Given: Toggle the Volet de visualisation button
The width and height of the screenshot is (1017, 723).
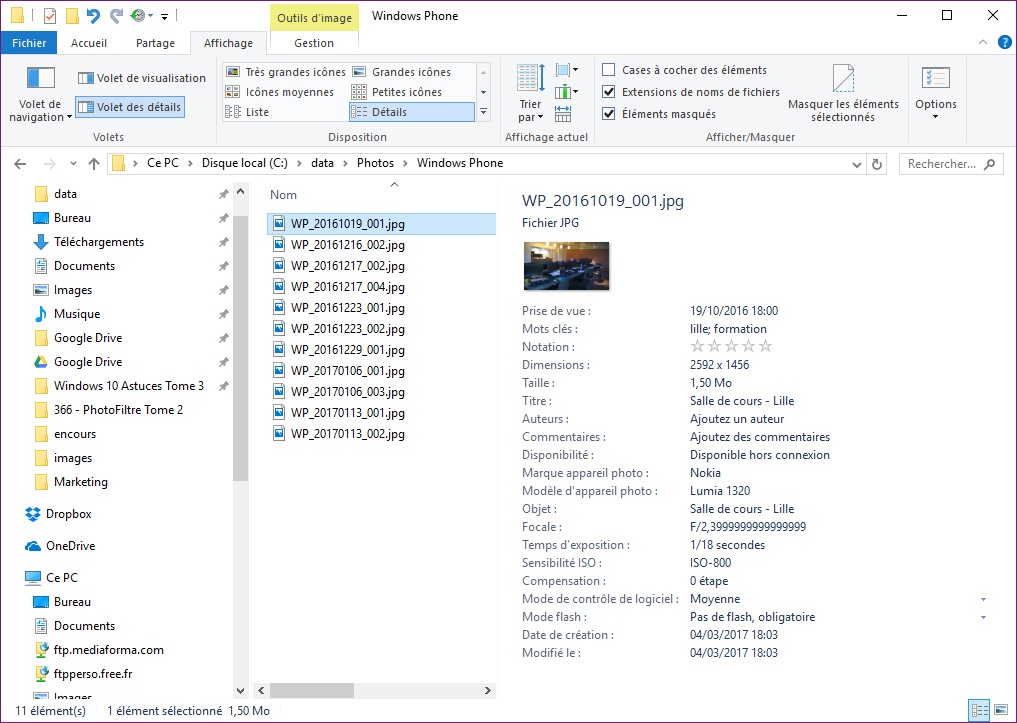Looking at the screenshot, I should coord(141,78).
